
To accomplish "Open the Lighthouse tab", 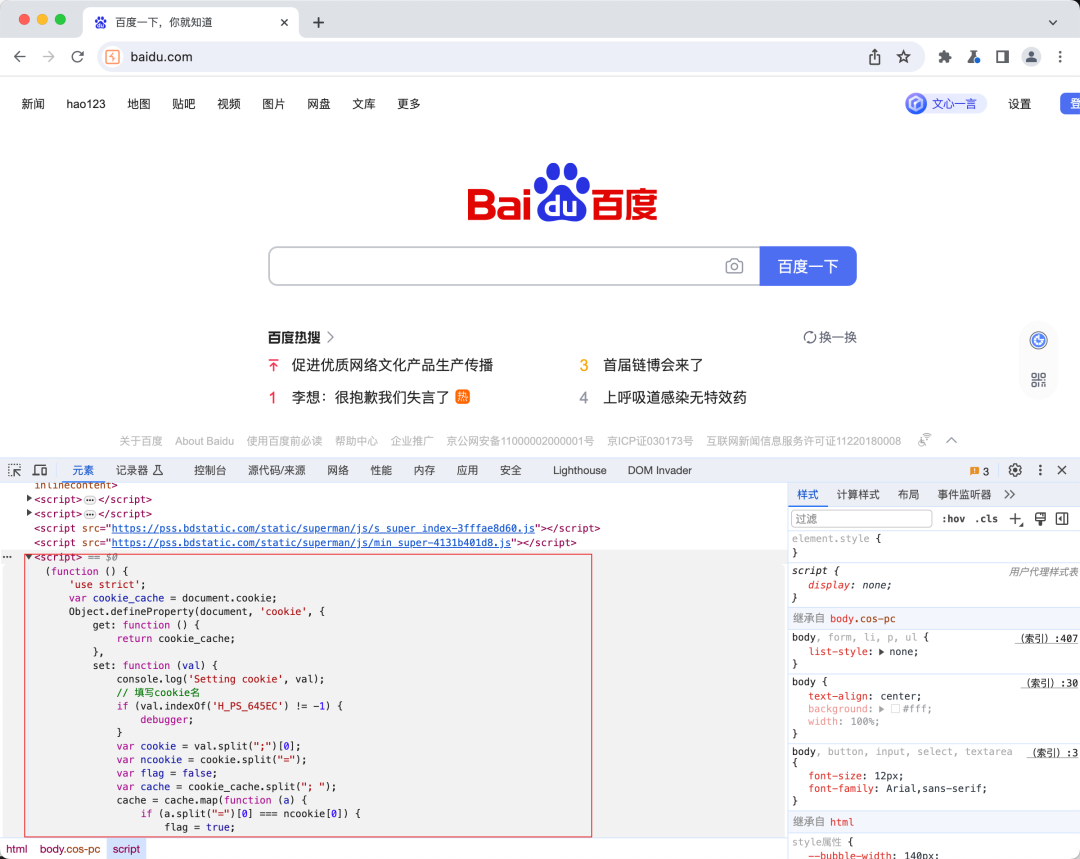I will tap(579, 470).
